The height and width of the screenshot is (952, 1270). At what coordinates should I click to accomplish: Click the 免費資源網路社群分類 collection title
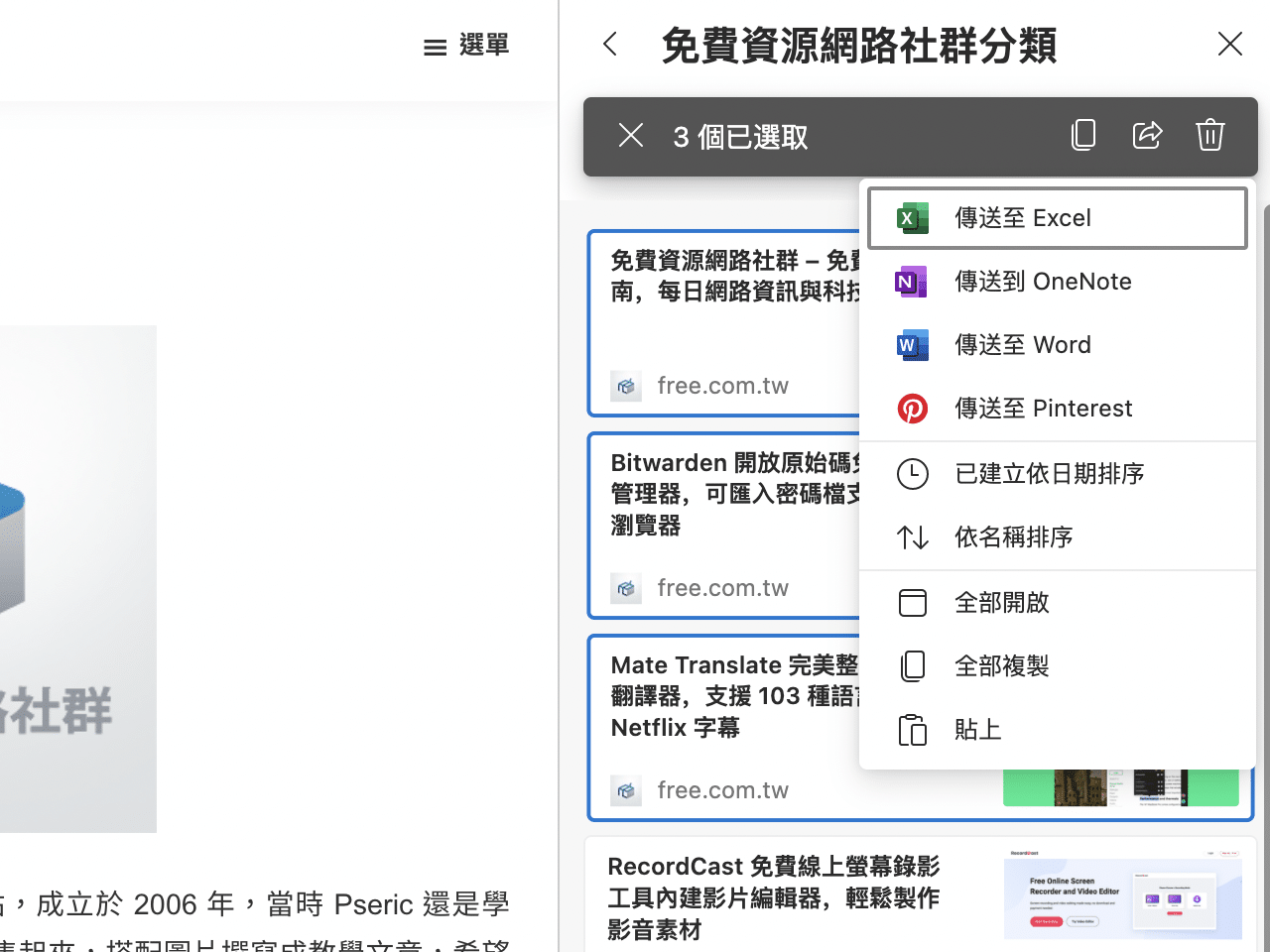coord(859,46)
